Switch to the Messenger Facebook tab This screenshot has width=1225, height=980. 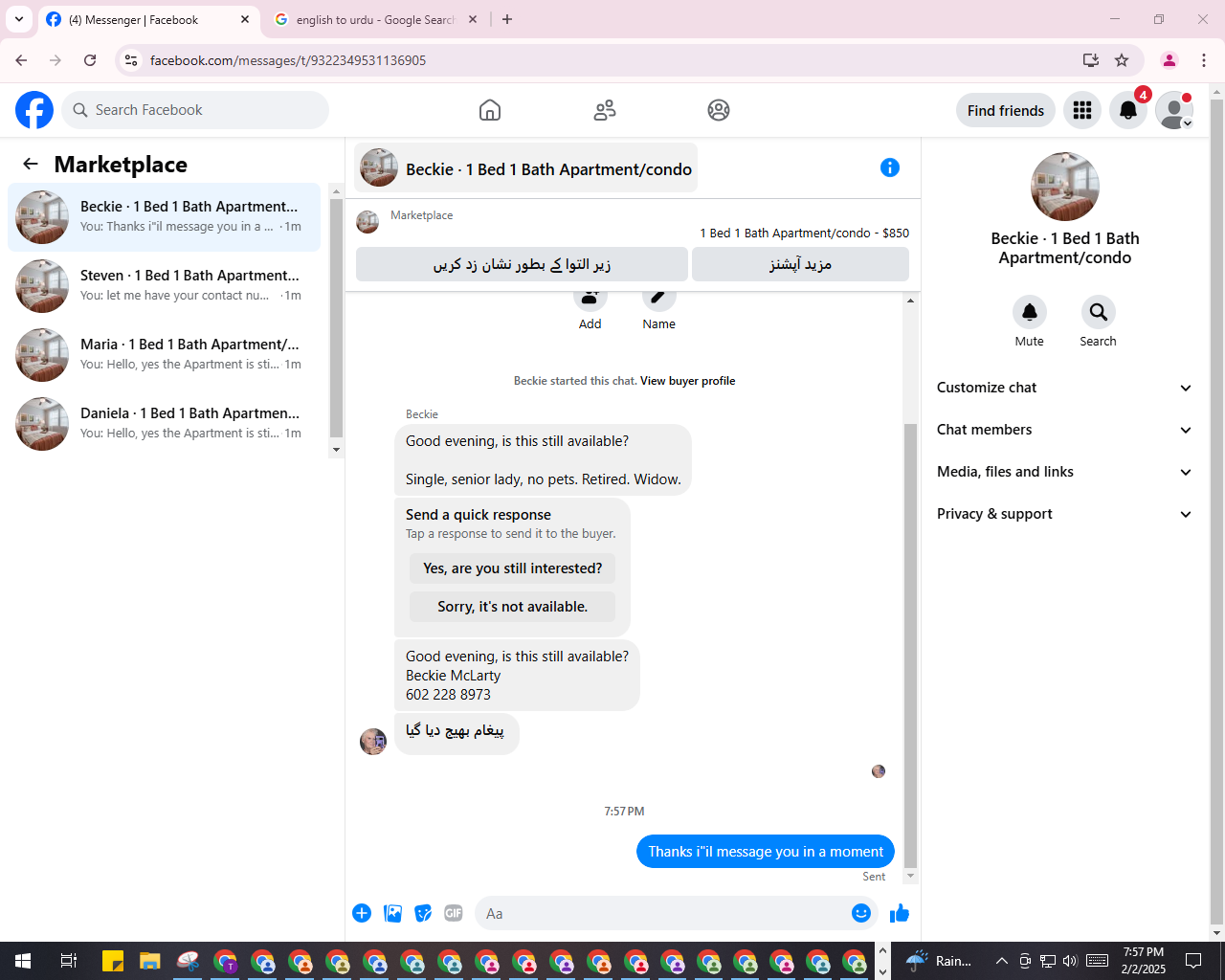point(148,19)
